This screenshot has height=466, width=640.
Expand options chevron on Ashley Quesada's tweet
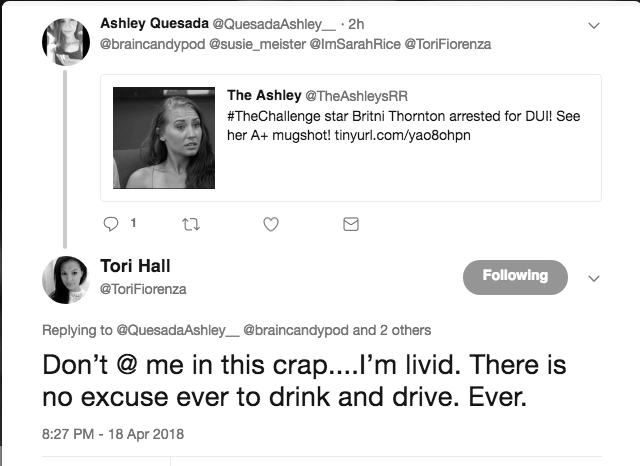(593, 26)
